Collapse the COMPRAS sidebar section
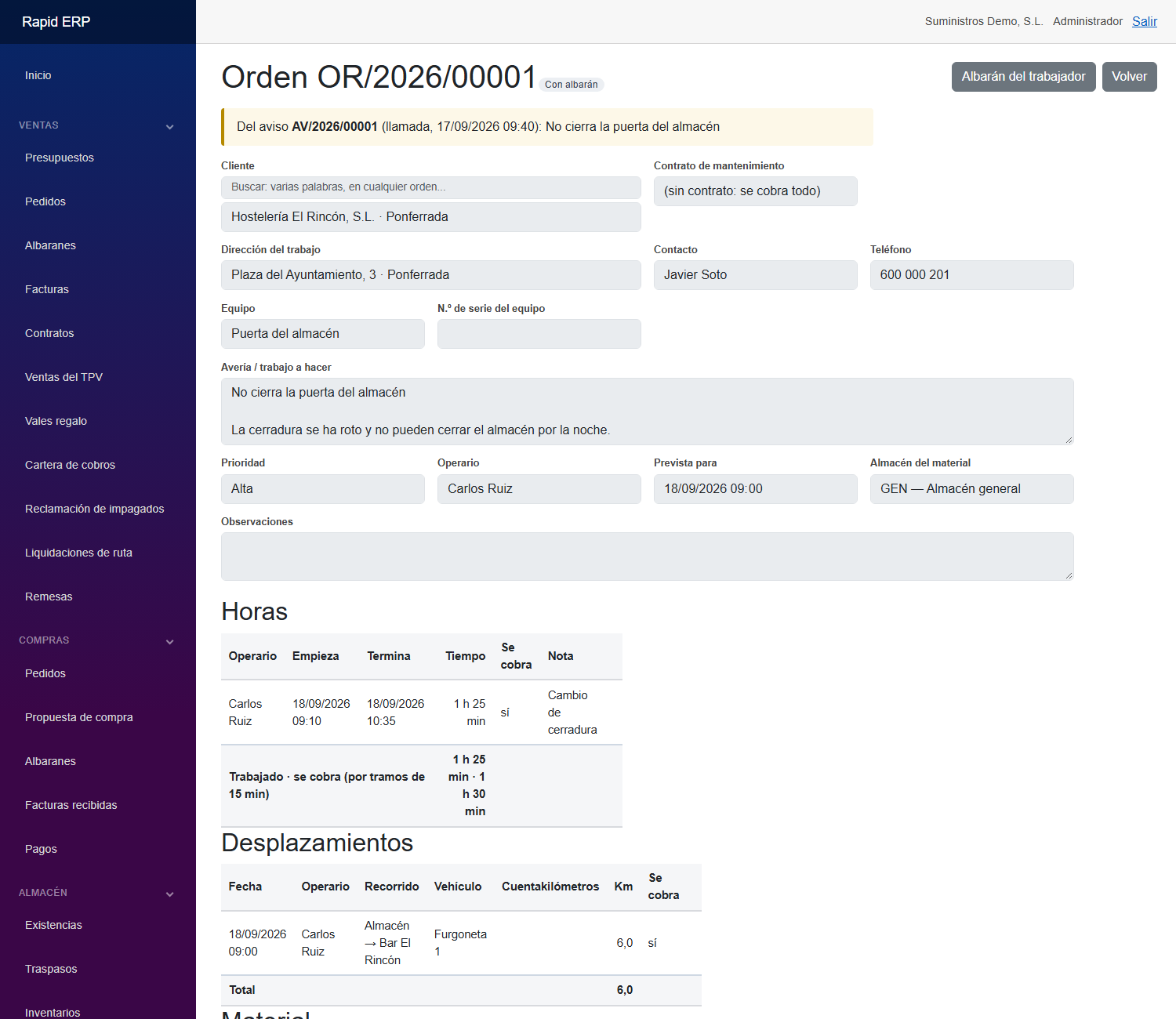1176x1019 pixels. 97,640
